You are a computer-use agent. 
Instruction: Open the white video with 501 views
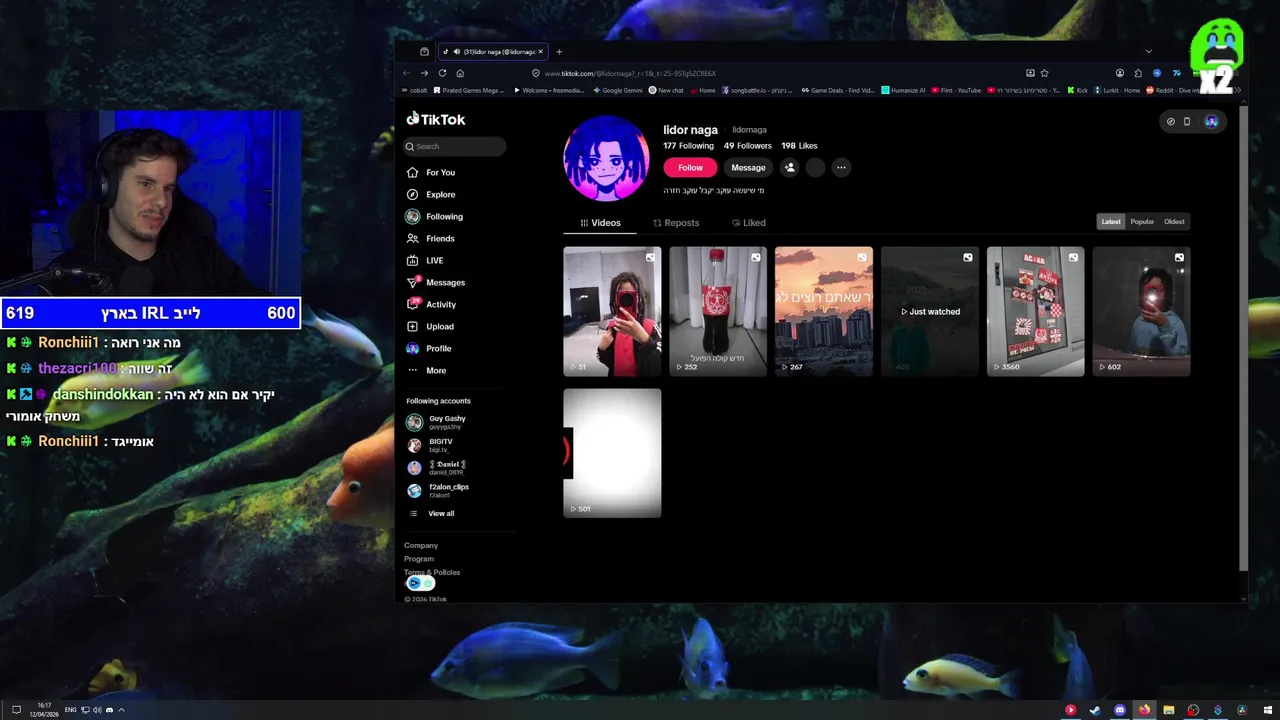(612, 453)
